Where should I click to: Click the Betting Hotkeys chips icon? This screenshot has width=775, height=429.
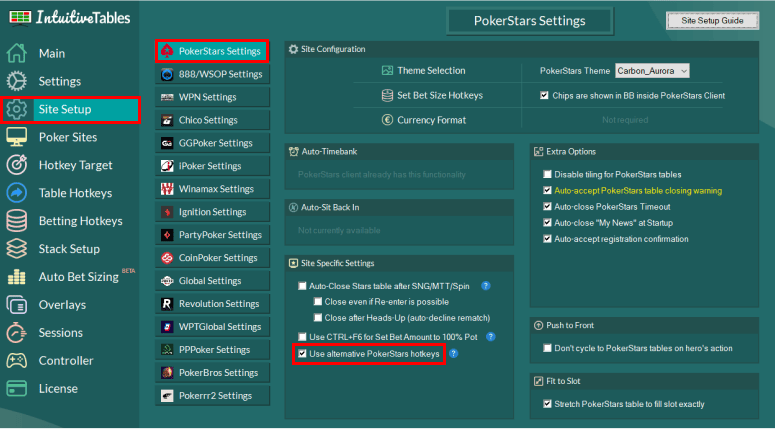17,221
